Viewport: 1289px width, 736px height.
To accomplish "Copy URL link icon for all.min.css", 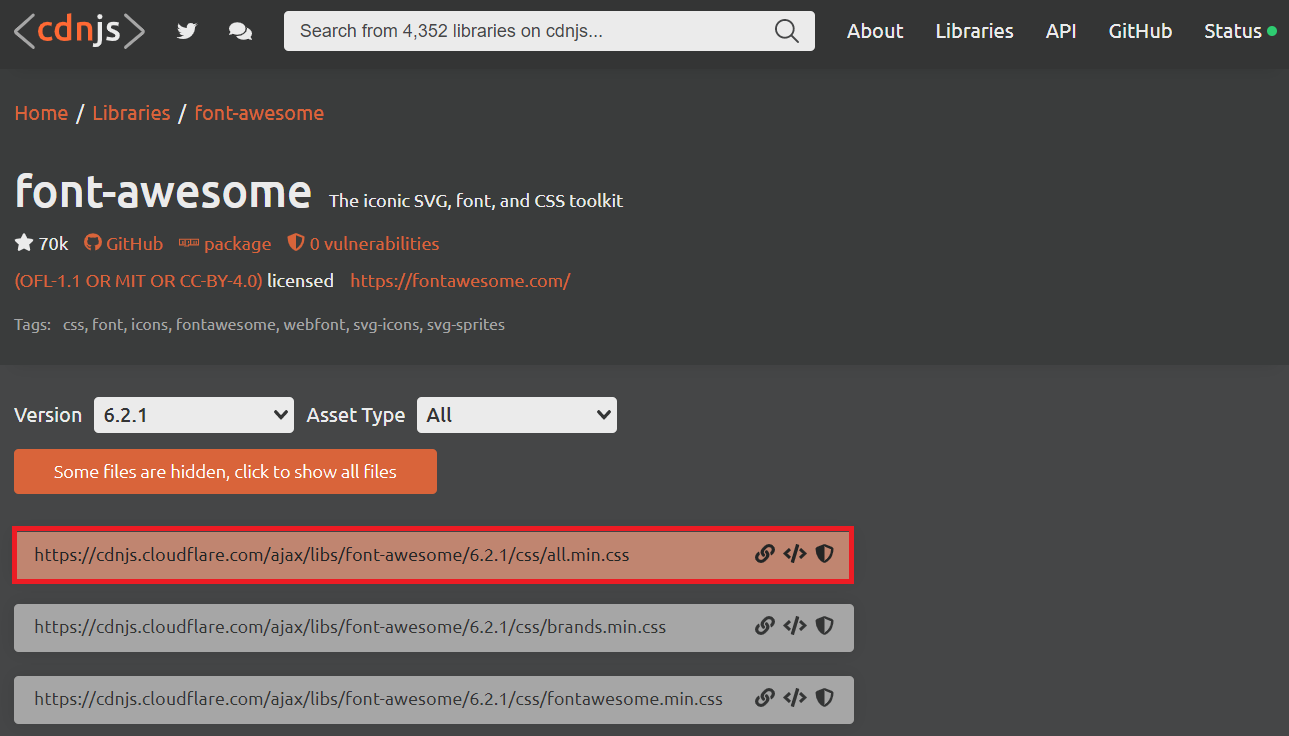I will pyautogui.click(x=765, y=554).
